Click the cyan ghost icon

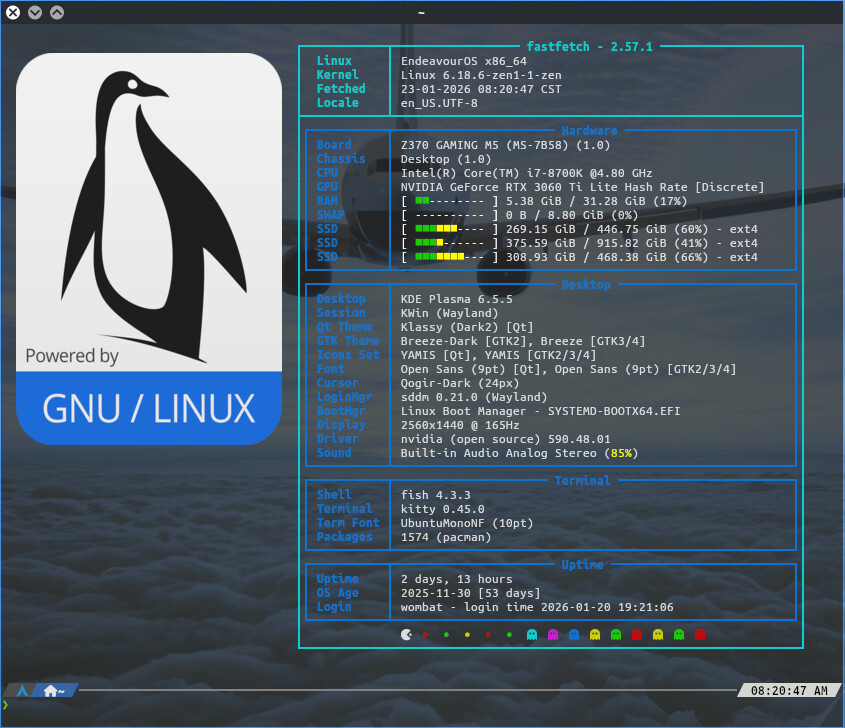coord(531,634)
